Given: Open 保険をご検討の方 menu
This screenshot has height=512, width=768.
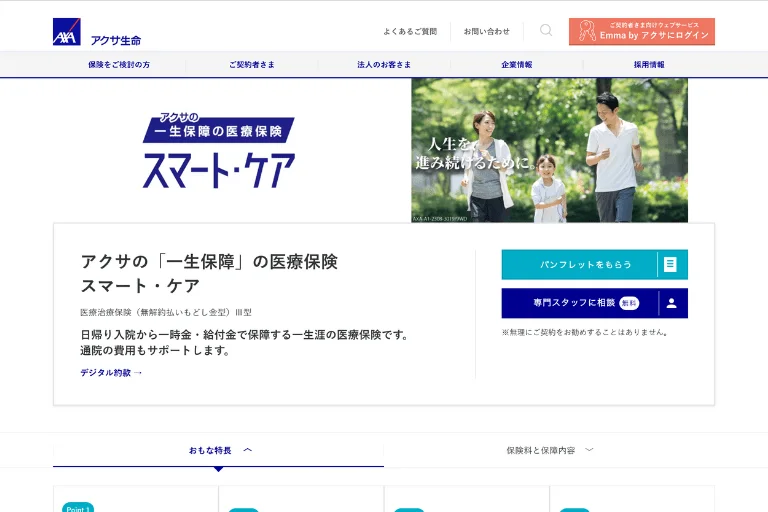Looking at the screenshot, I should click(119, 65).
